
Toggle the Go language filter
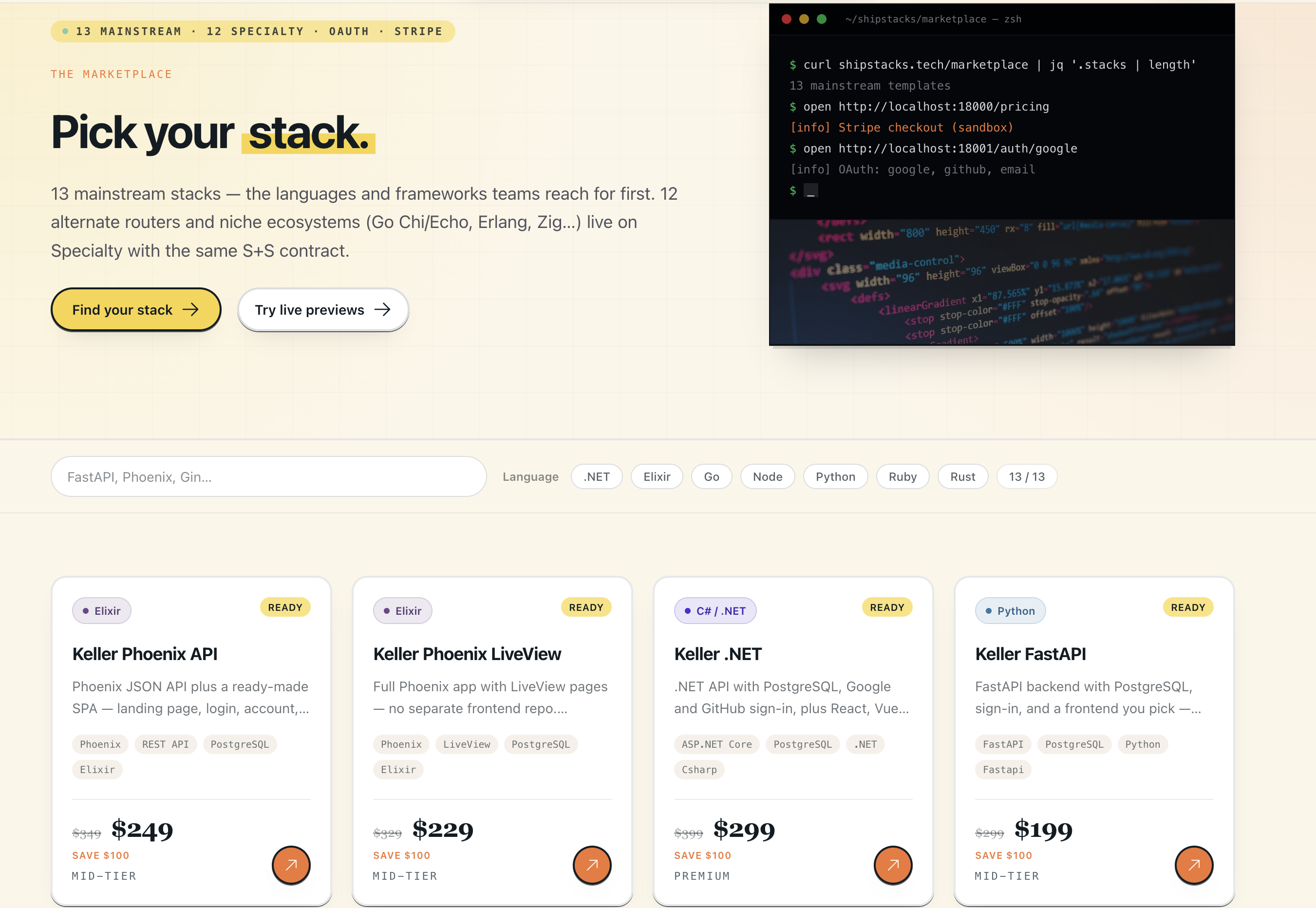point(712,477)
